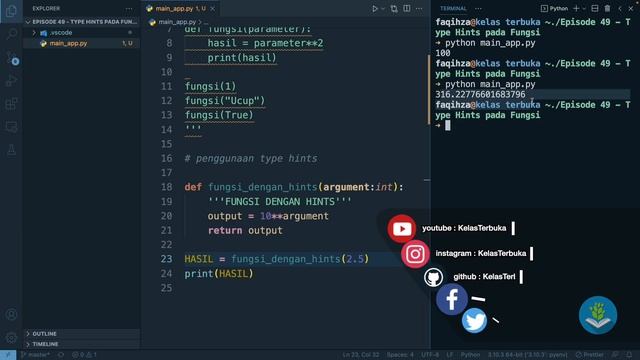Change the UTF-8 file encoding
Screen dimensions: 640x360
pos(430,355)
